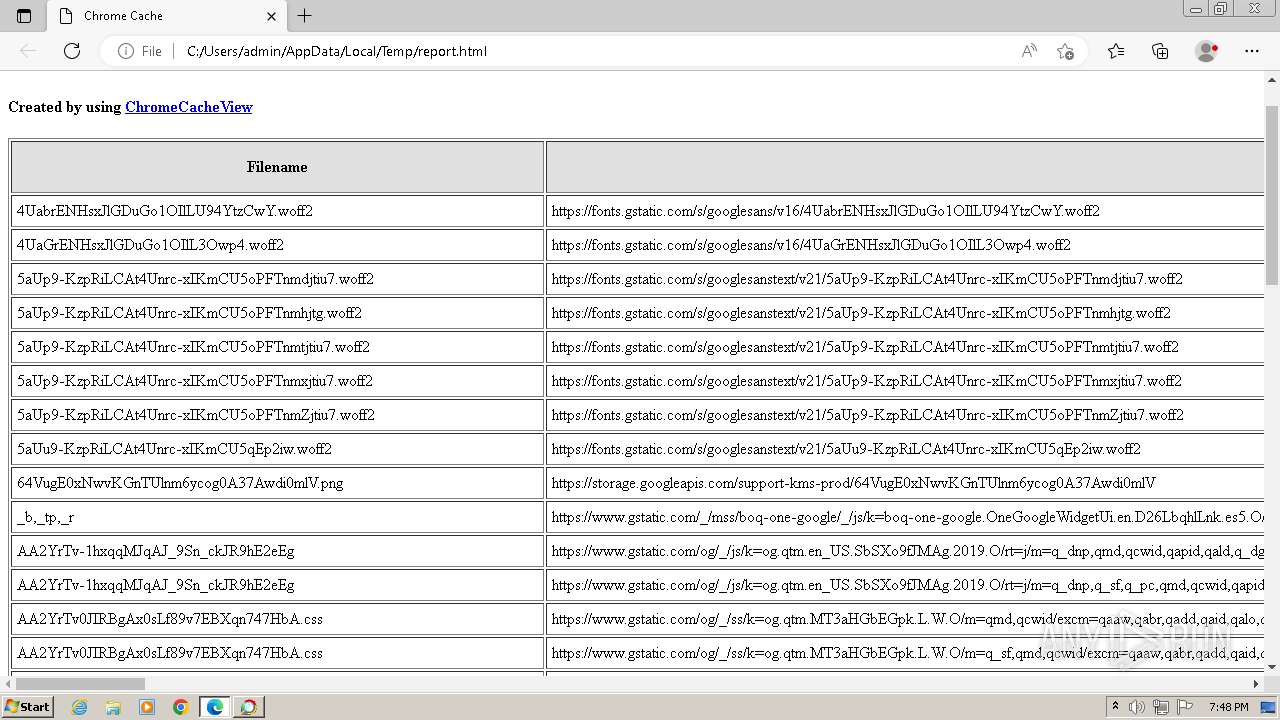Minimize the Edge browser window

click(1195, 9)
